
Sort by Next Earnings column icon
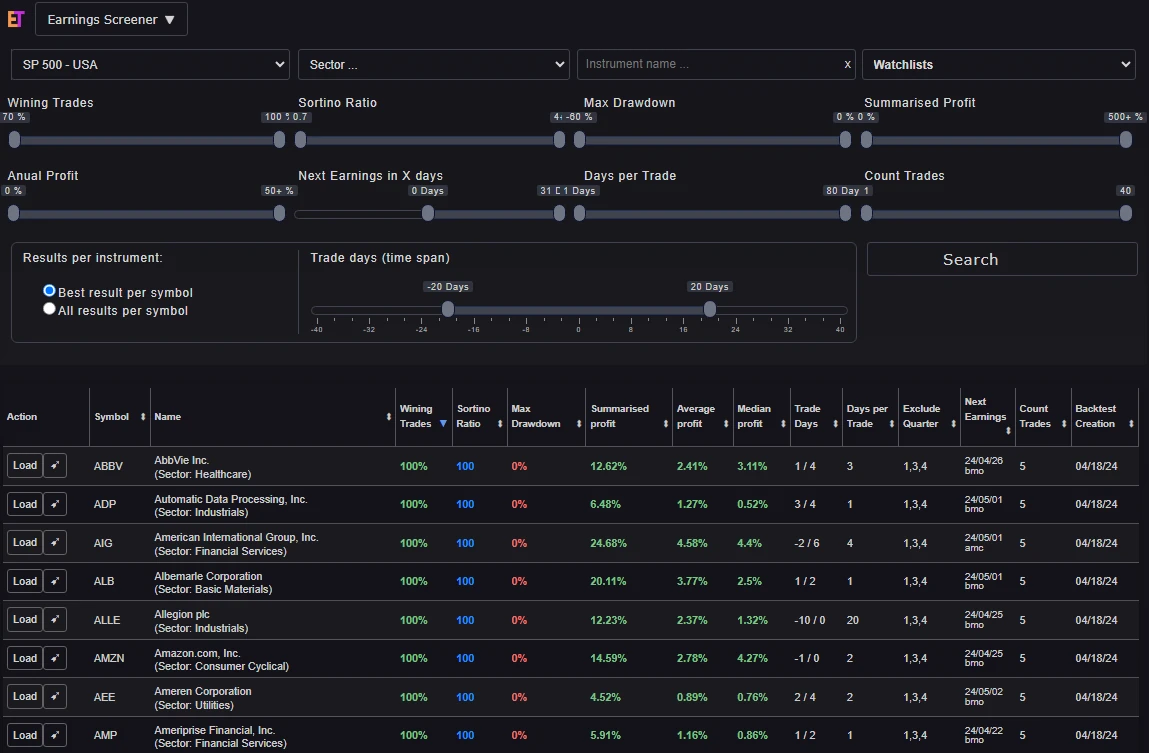[1008, 430]
